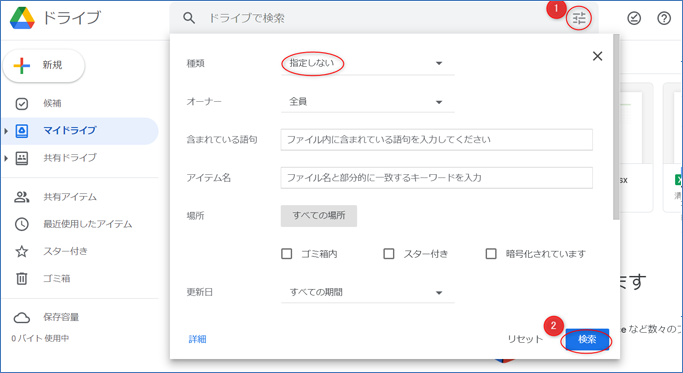Viewport: 683px width, 373px height.
Task: Click the star icon in sidebar
Action: (x=22, y=251)
